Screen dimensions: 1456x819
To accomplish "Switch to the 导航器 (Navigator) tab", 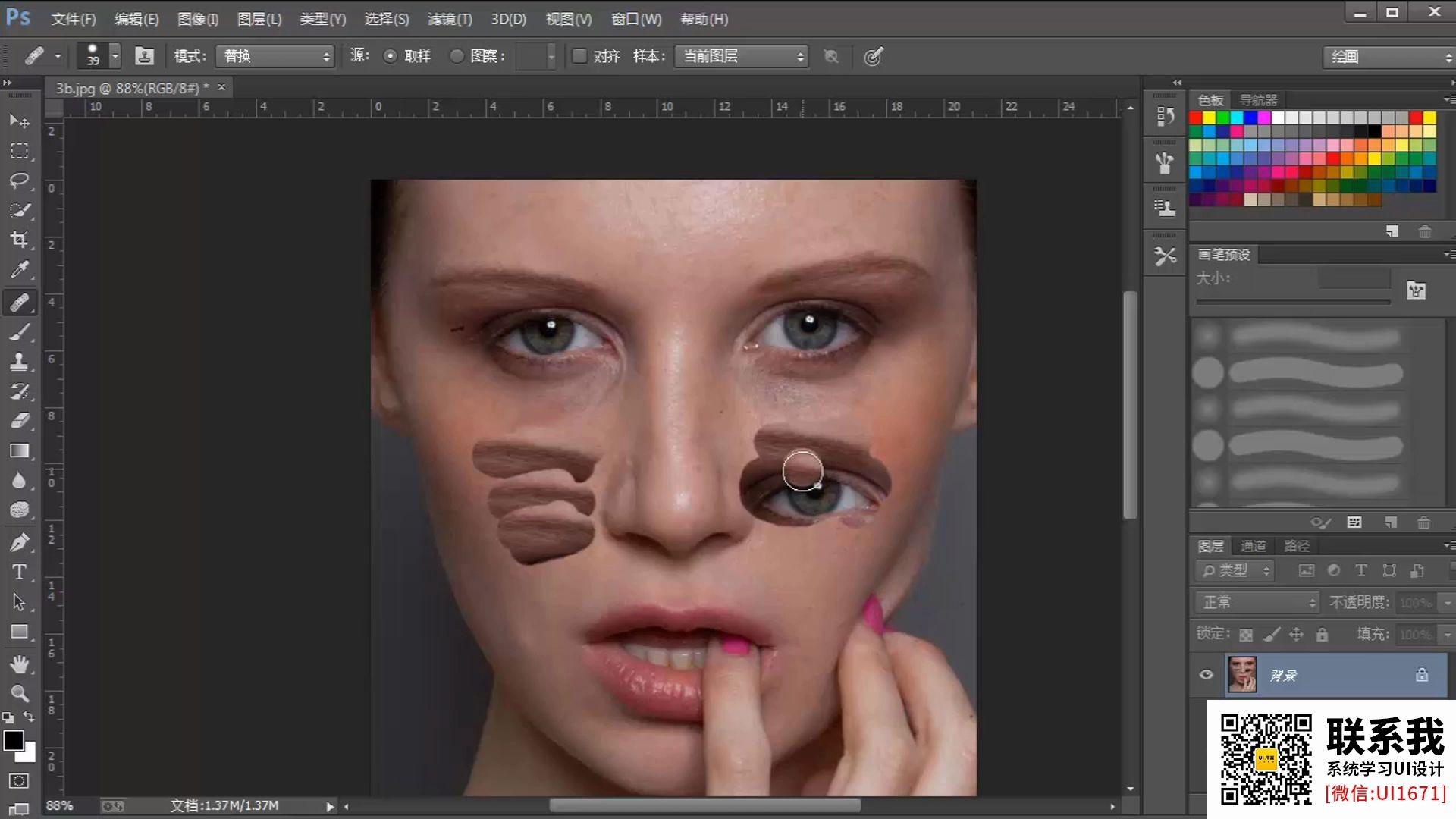I will pos(1258,100).
